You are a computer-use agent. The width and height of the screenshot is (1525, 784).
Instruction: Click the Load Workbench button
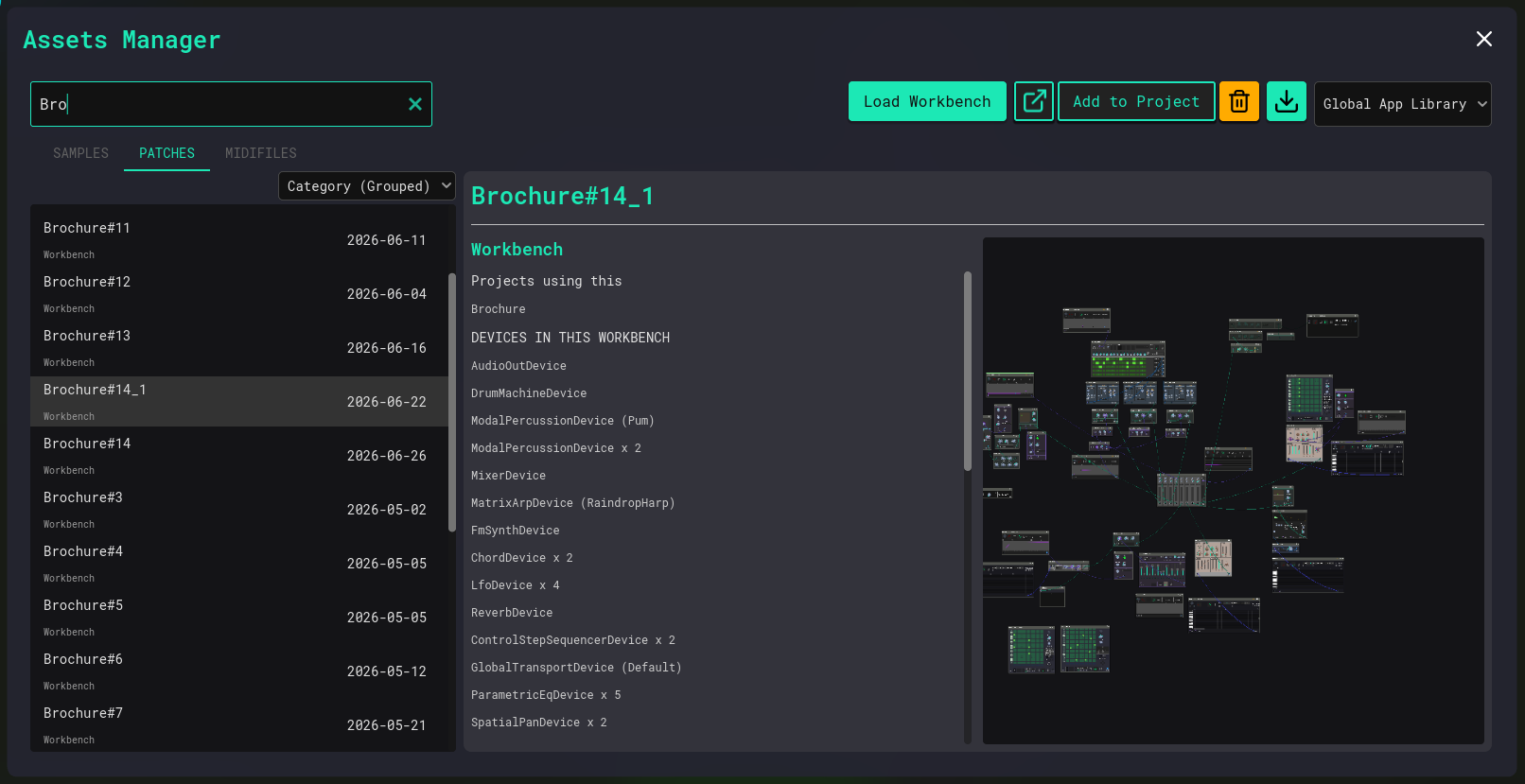(x=927, y=101)
